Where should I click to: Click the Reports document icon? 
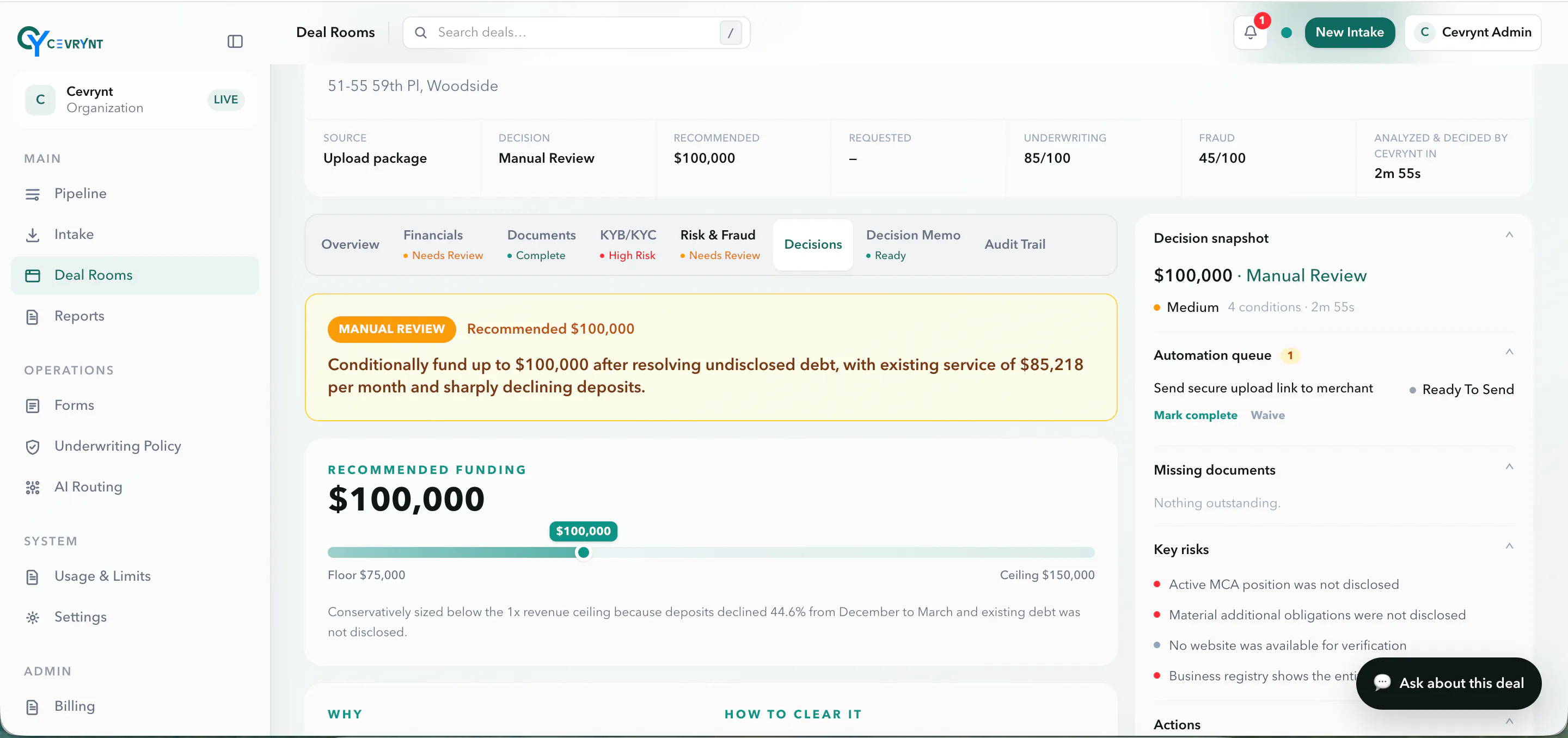tap(33, 316)
